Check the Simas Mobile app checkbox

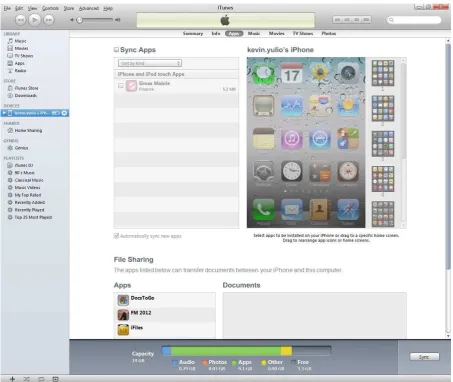[x=121, y=86]
